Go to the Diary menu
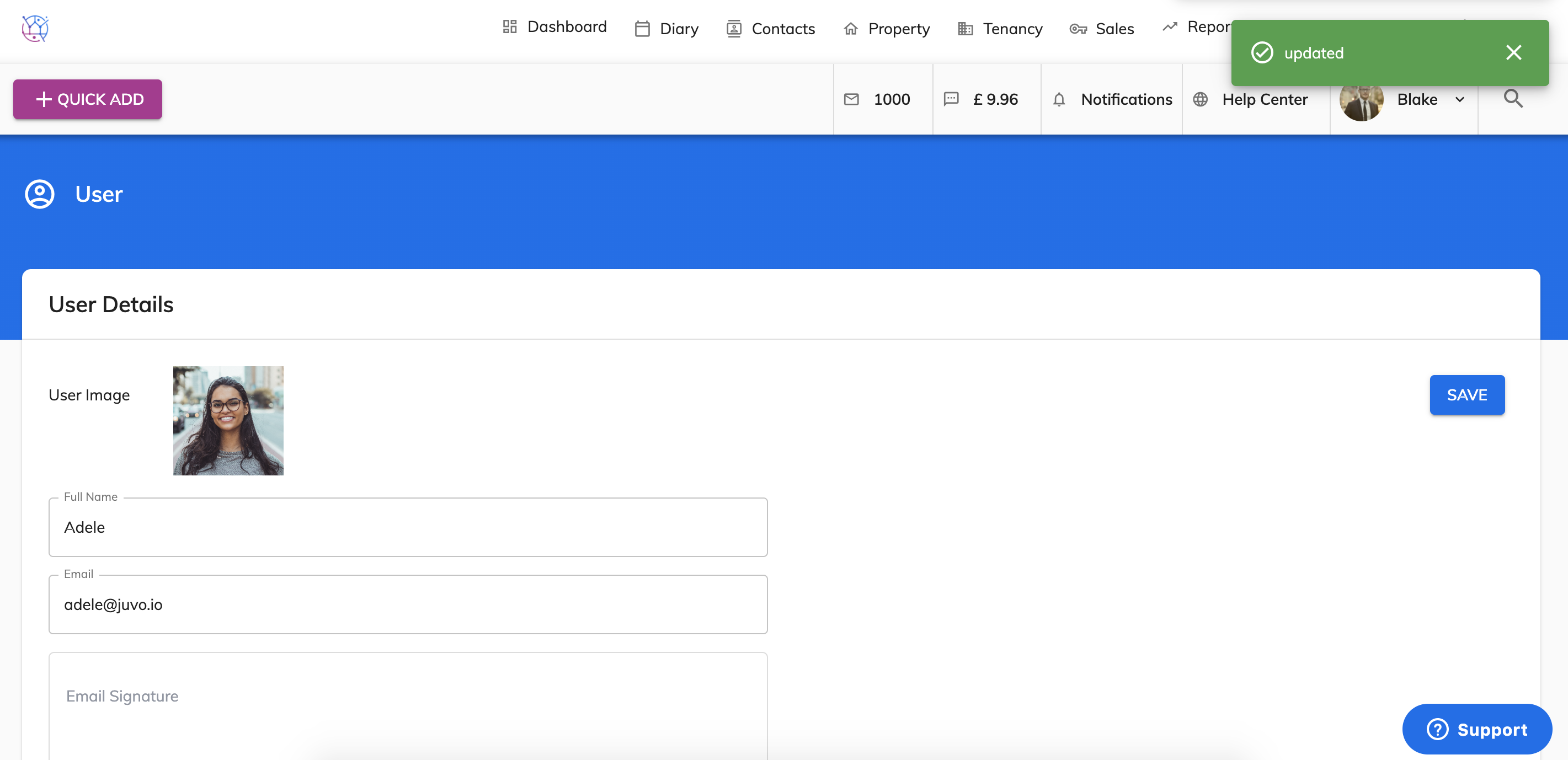The image size is (1568, 760). [666, 29]
